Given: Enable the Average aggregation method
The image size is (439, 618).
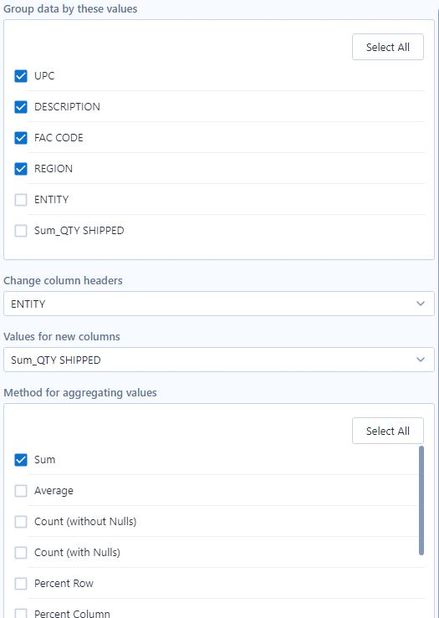Looking at the screenshot, I should tap(21, 491).
